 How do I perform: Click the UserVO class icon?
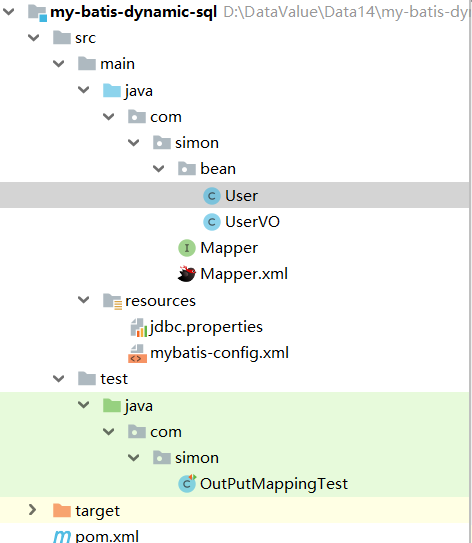(x=212, y=222)
